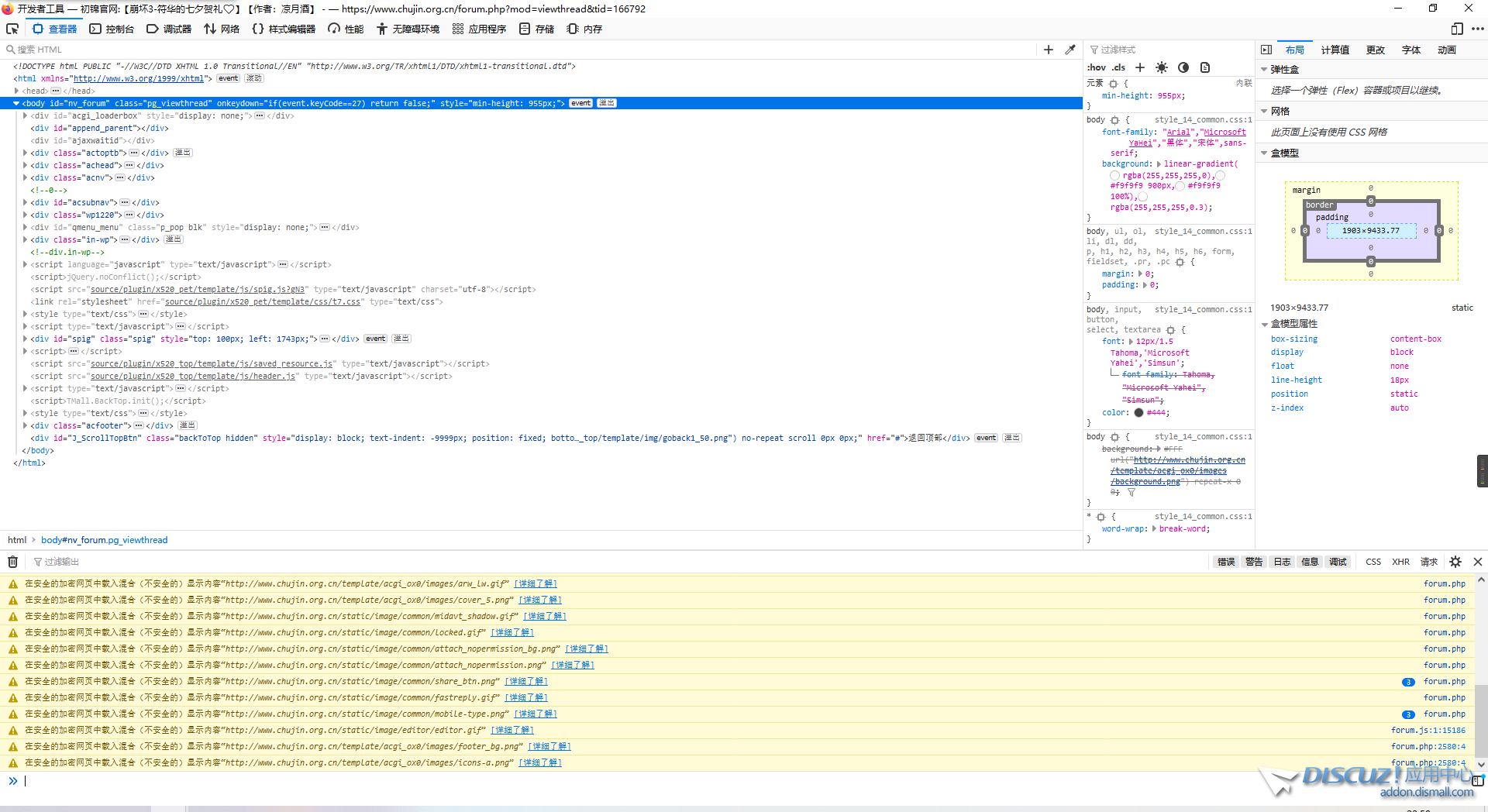This screenshot has height=812, width=1488.
Task: Focus the 搜索 HTML search field
Action: 519,50
